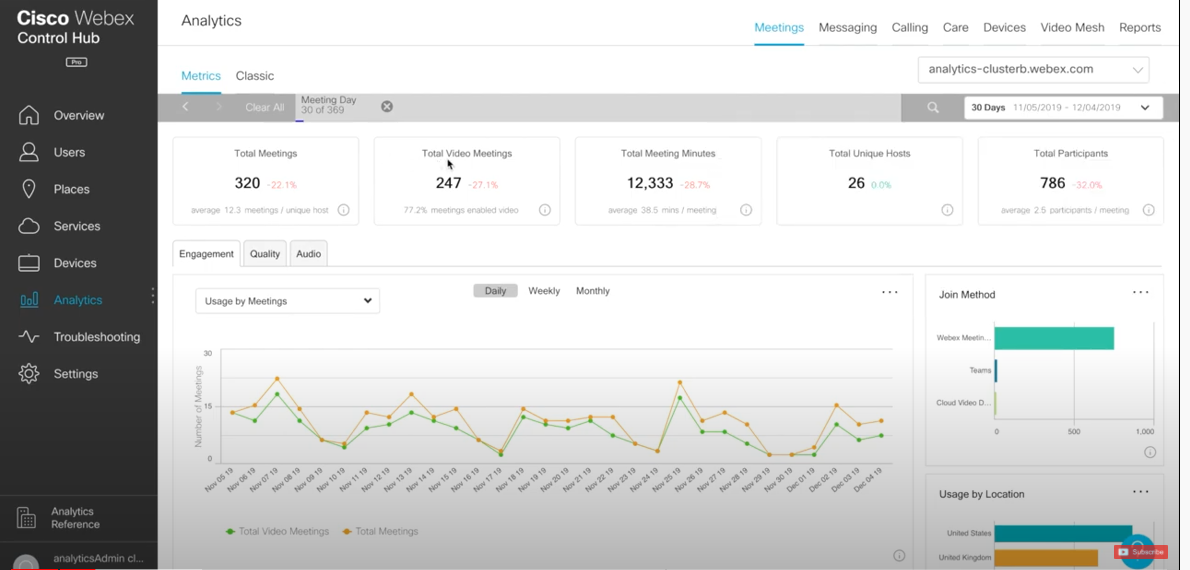Open Overview via the home icon

(29, 115)
